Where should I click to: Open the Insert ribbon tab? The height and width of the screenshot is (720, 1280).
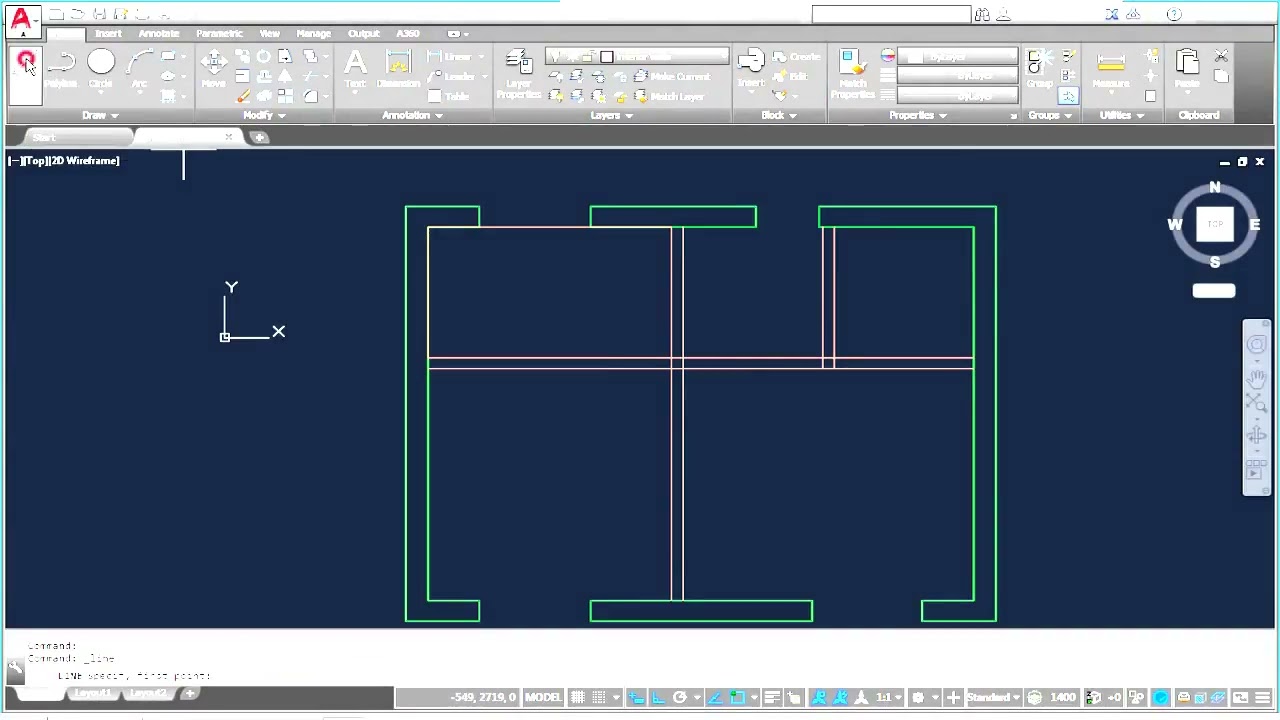(x=108, y=33)
